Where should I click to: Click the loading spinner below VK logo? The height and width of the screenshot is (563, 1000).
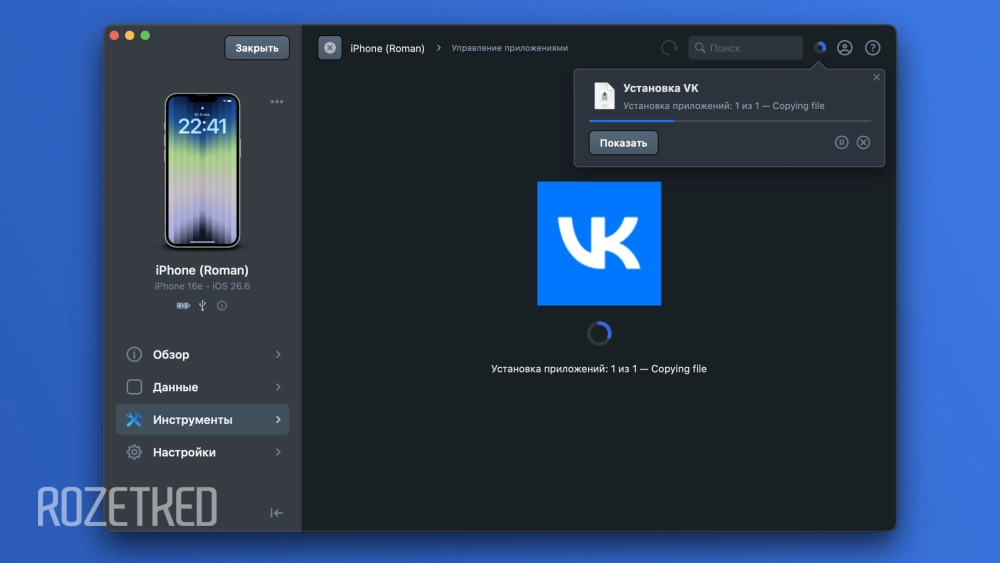(x=599, y=333)
